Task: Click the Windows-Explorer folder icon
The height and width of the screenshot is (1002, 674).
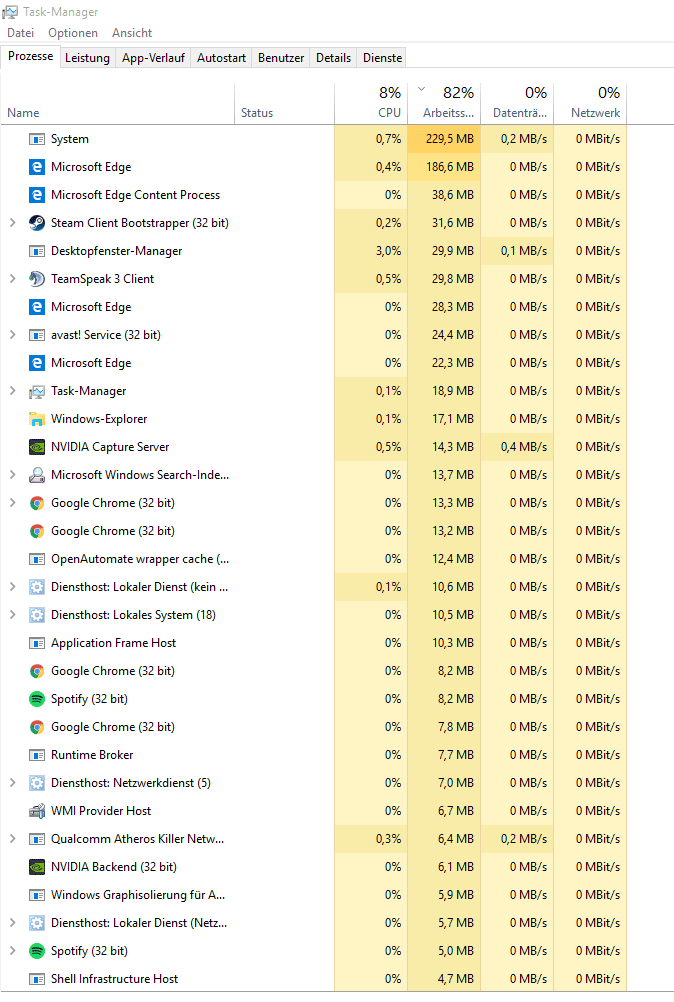Action: click(x=37, y=419)
